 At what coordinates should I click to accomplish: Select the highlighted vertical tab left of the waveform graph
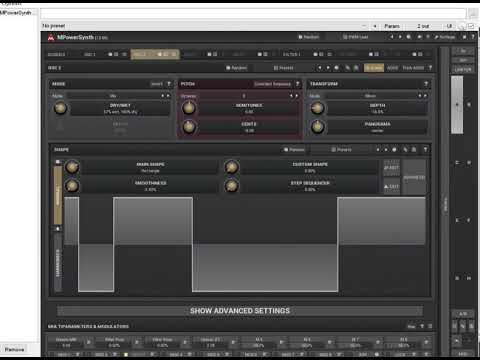coord(58,195)
